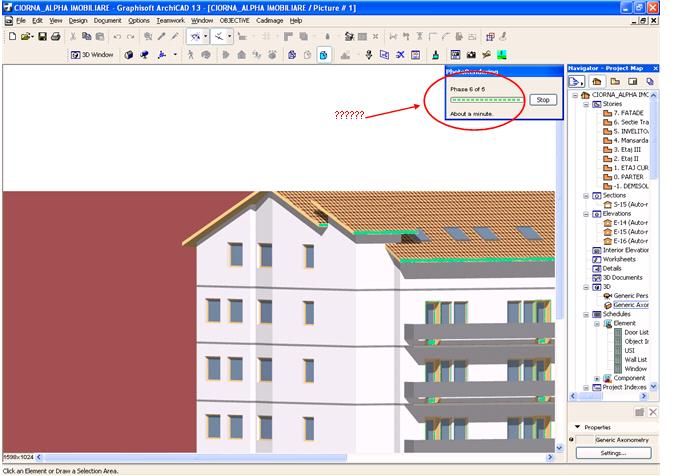
Task: Select story 7. FATADE in Navigator
Action: tap(624, 113)
